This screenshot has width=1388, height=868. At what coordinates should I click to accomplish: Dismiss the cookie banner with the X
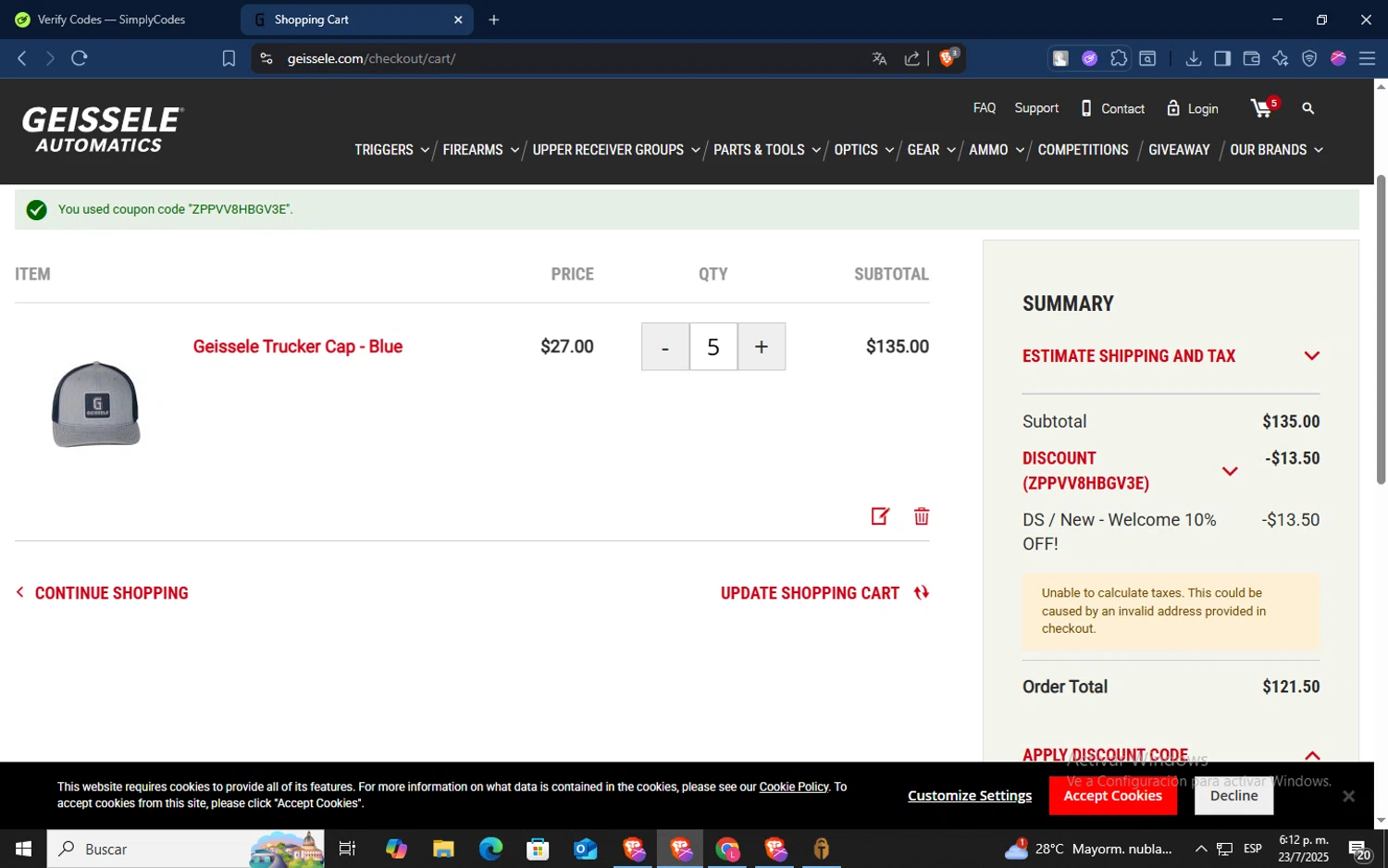pos(1348,796)
